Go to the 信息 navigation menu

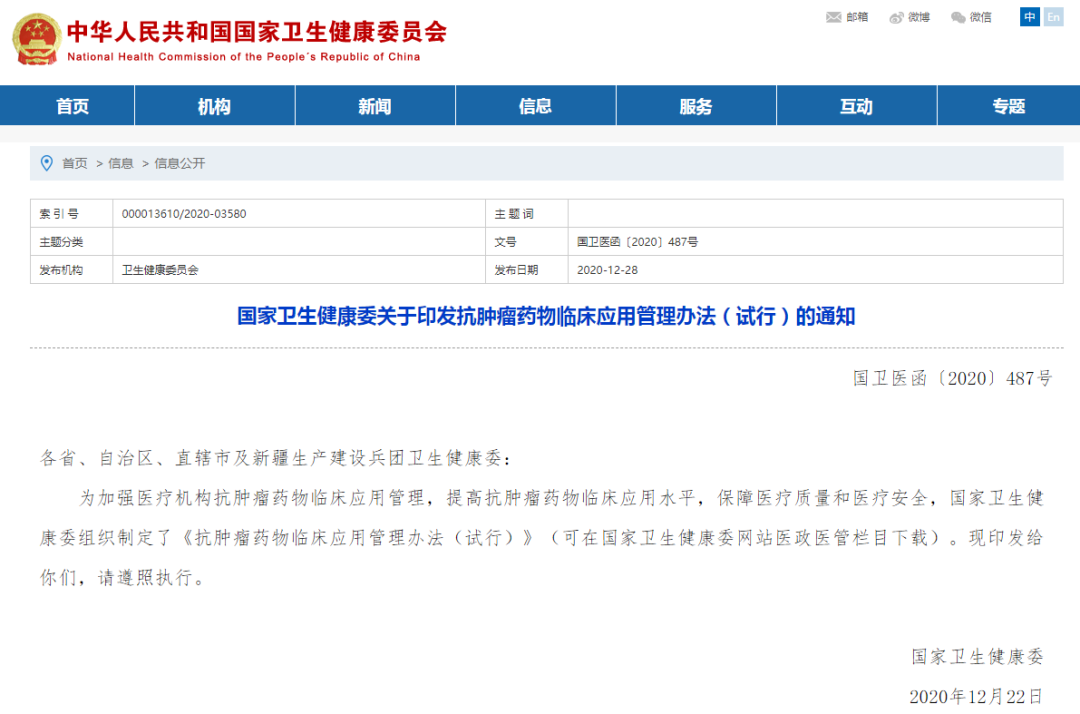point(535,106)
